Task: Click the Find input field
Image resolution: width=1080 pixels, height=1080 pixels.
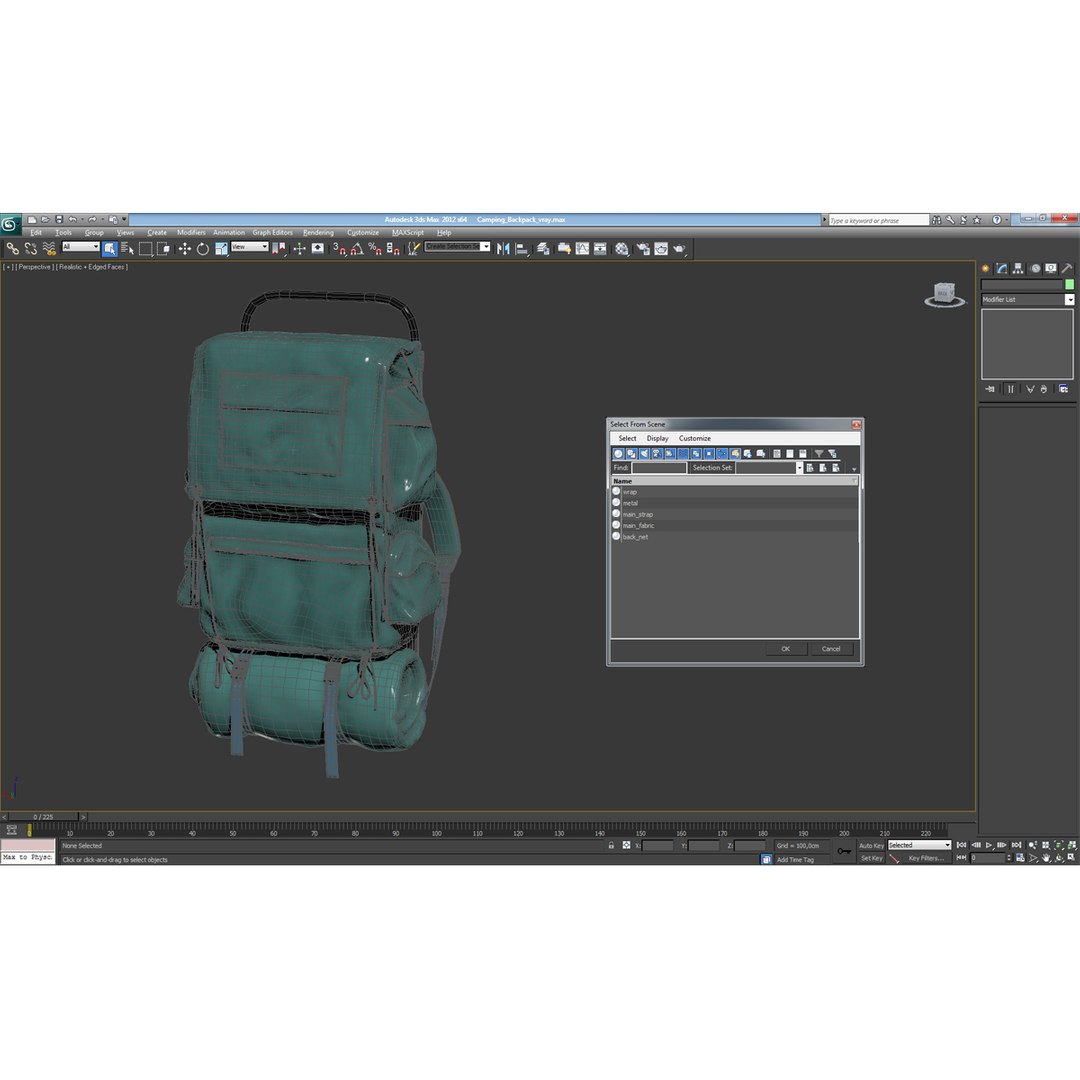Action: click(659, 468)
